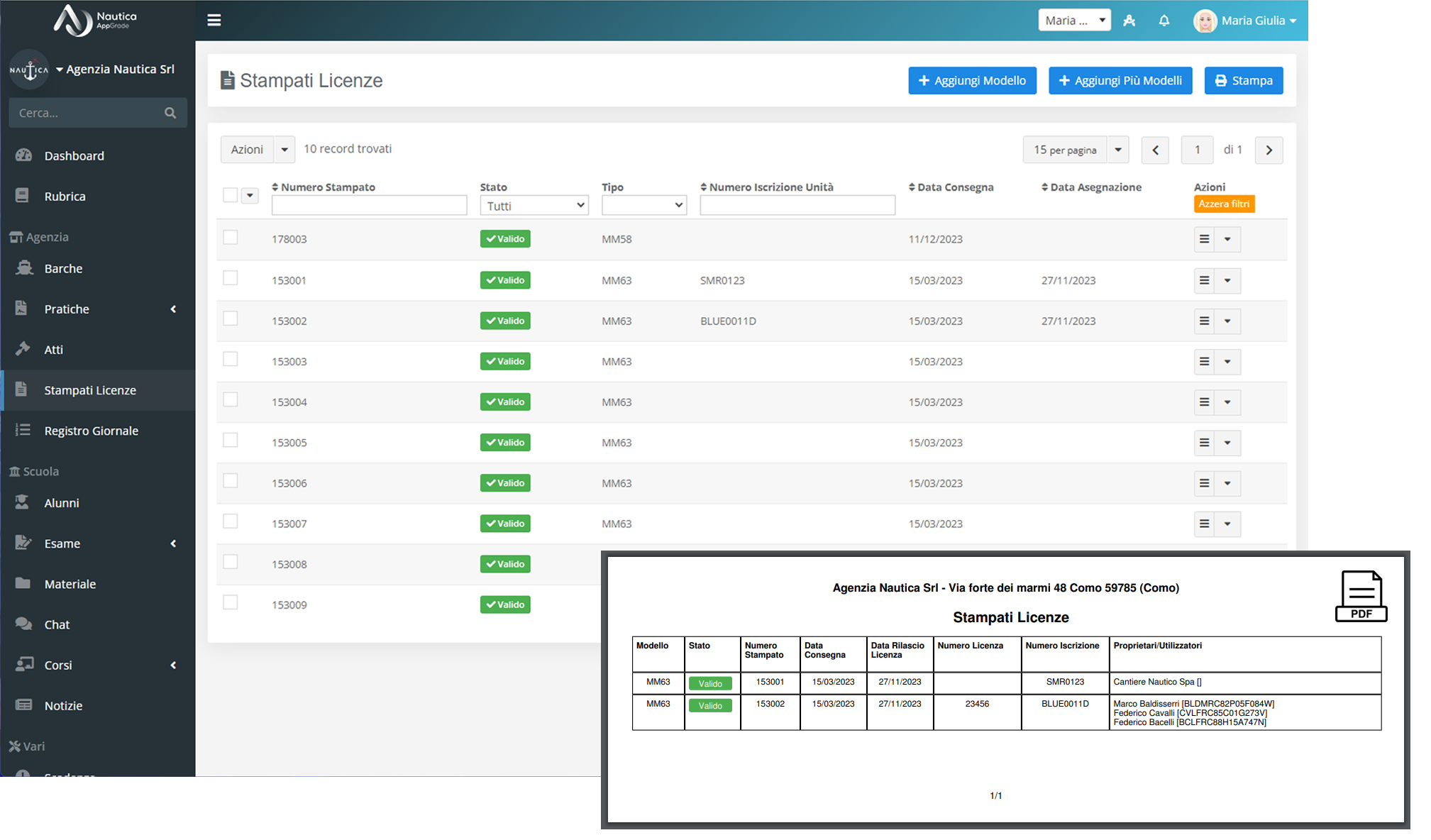Click the Stampa print button
Viewport: 1431px width, 840px height.
[1243, 81]
